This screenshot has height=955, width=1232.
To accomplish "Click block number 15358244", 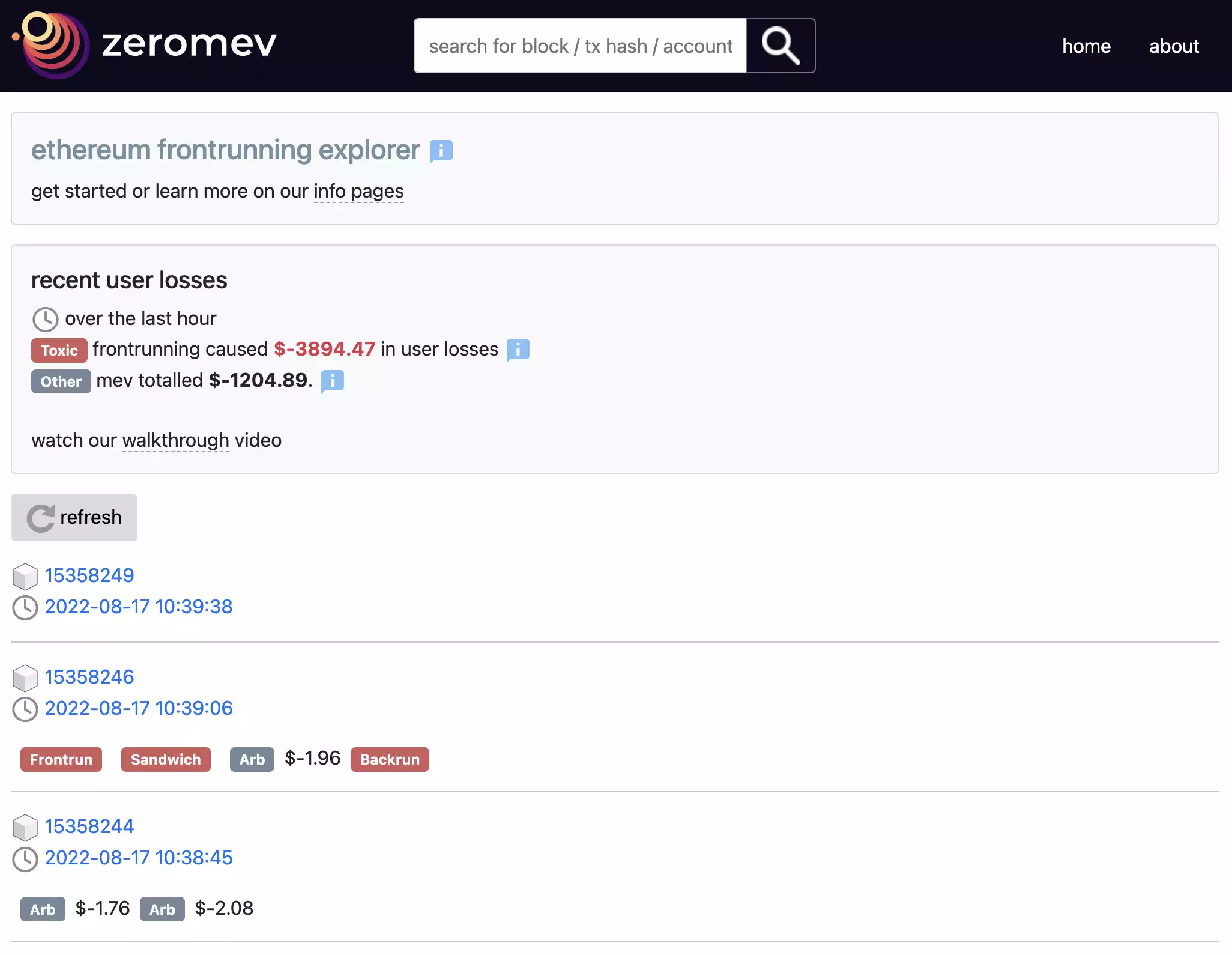I will pos(90,826).
